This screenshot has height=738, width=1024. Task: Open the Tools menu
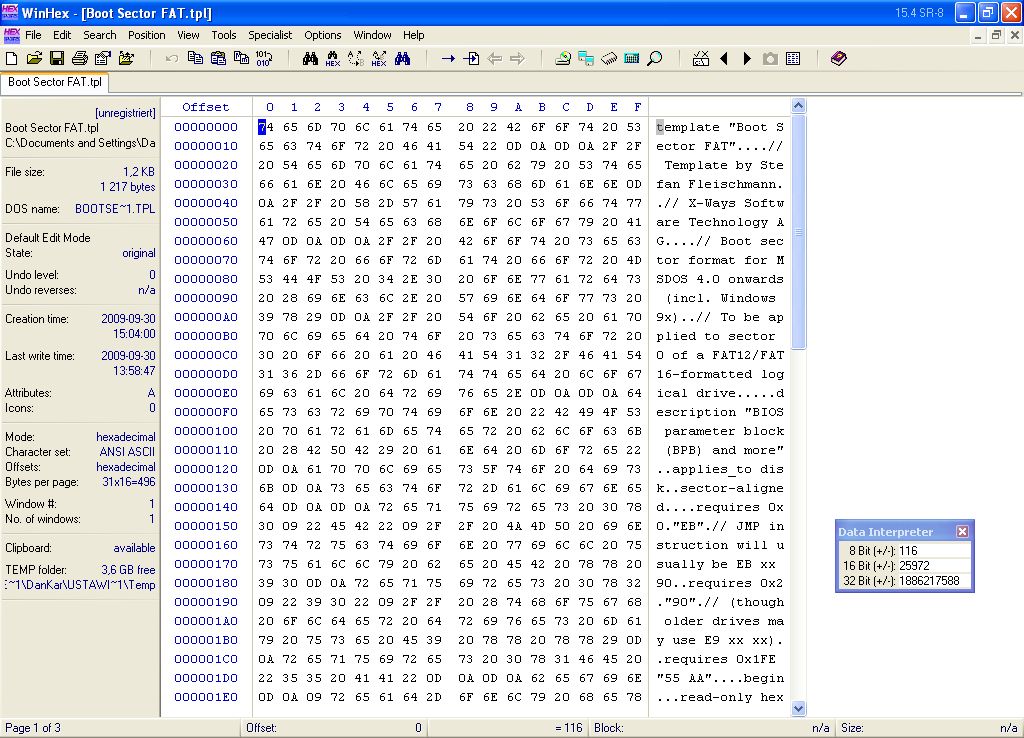point(223,35)
